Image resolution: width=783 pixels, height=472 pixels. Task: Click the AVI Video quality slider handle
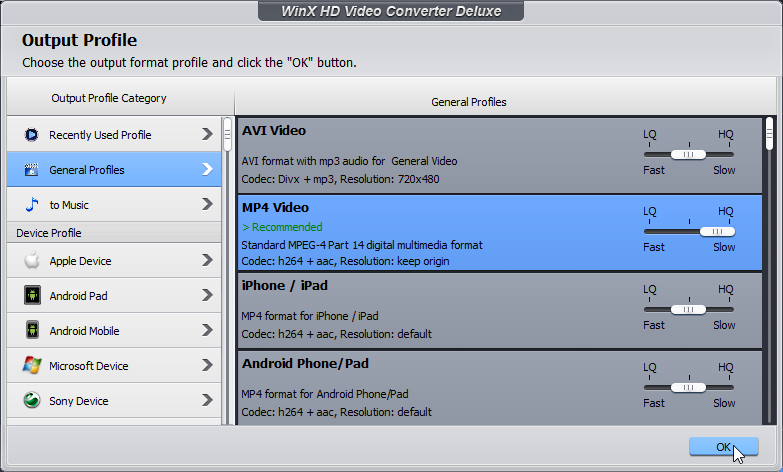tap(688, 154)
